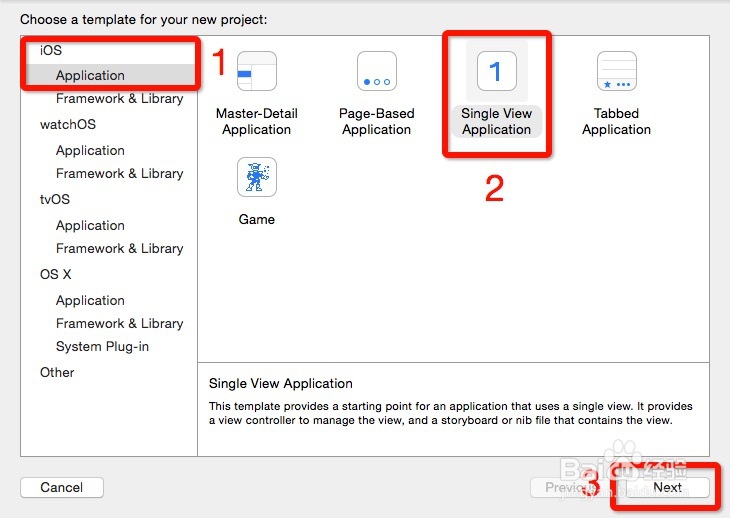Click the OS X section header
The height and width of the screenshot is (518, 730).
pos(55,274)
